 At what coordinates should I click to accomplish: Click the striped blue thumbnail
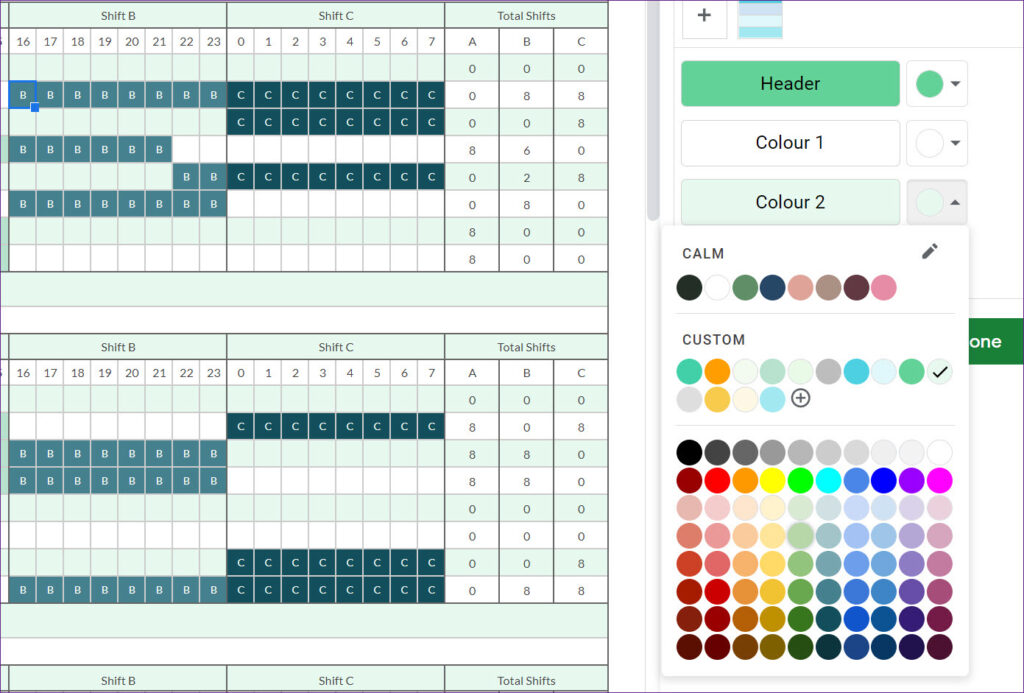(759, 19)
